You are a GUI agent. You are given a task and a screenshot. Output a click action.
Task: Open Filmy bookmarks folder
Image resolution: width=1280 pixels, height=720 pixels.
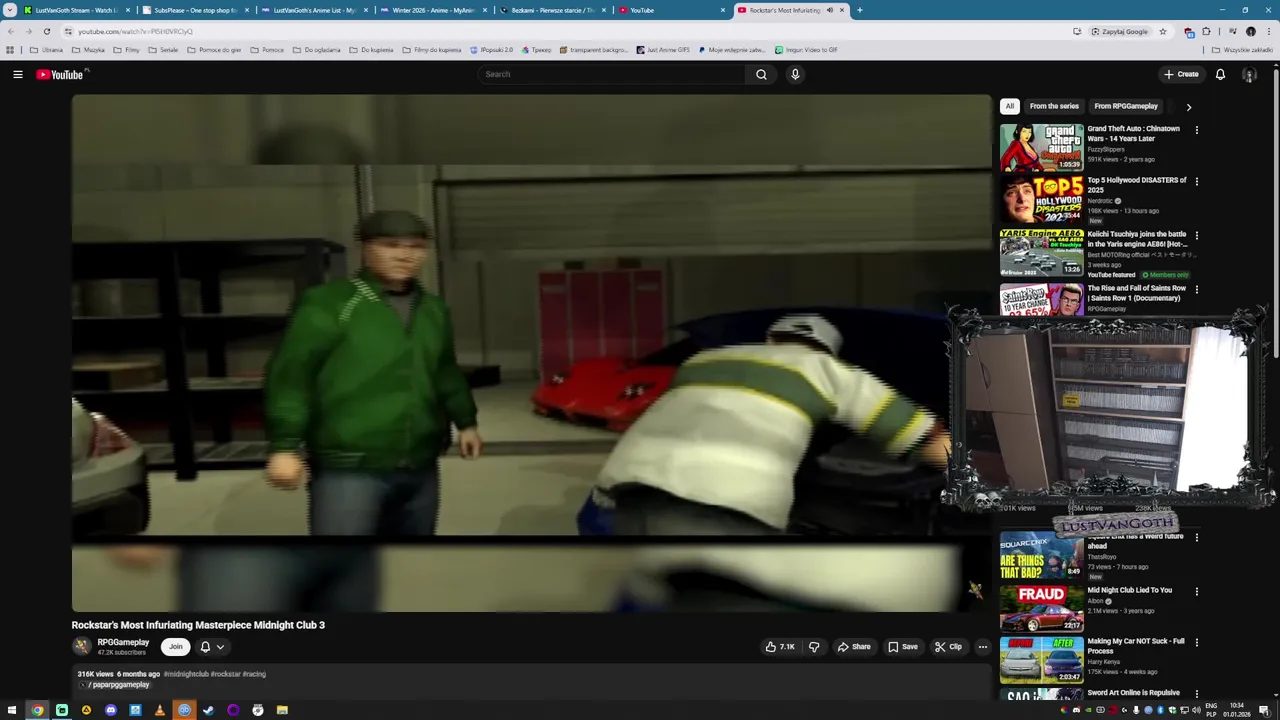[127, 49]
